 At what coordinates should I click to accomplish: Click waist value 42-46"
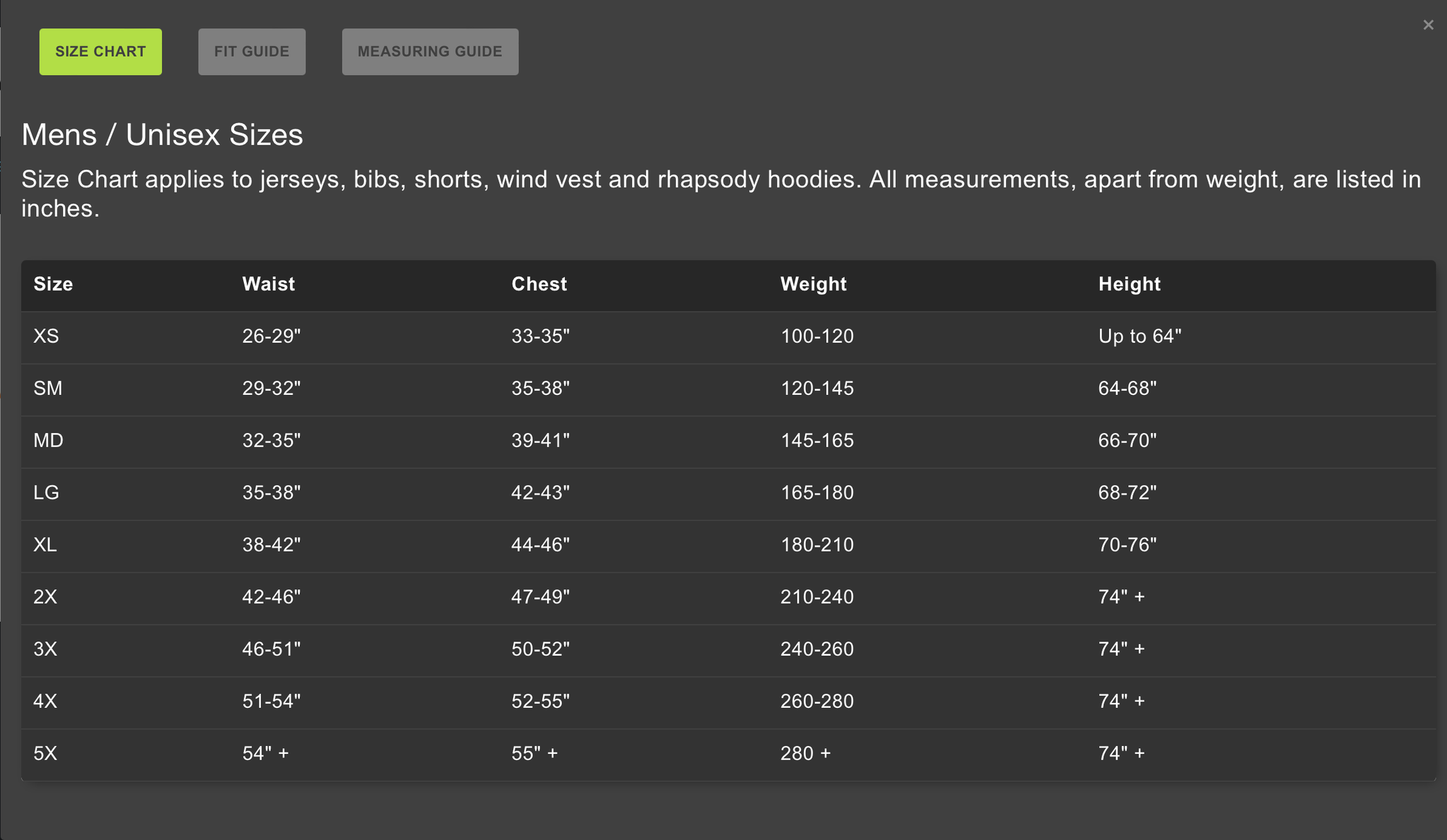coord(271,597)
